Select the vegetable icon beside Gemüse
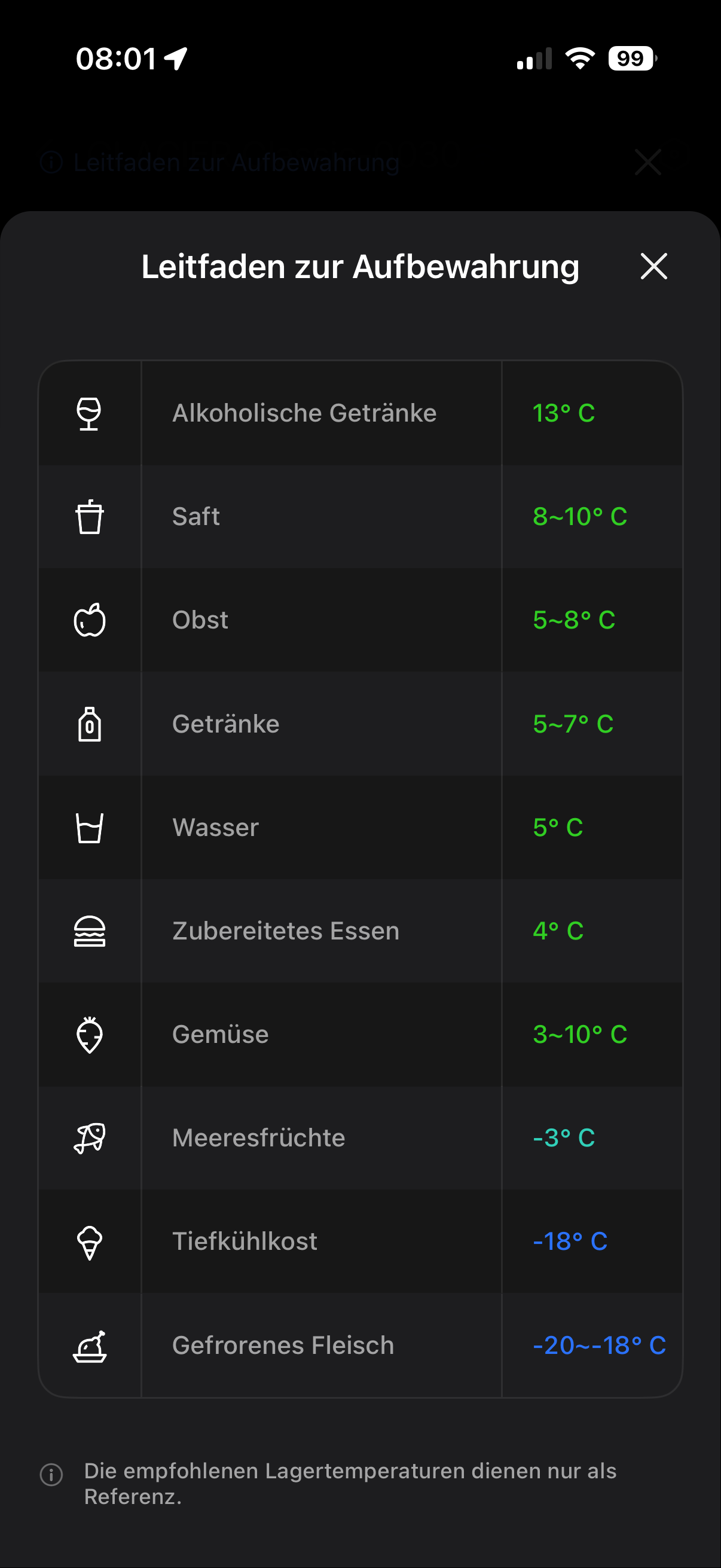The height and width of the screenshot is (1568, 721). pyautogui.click(x=90, y=1035)
